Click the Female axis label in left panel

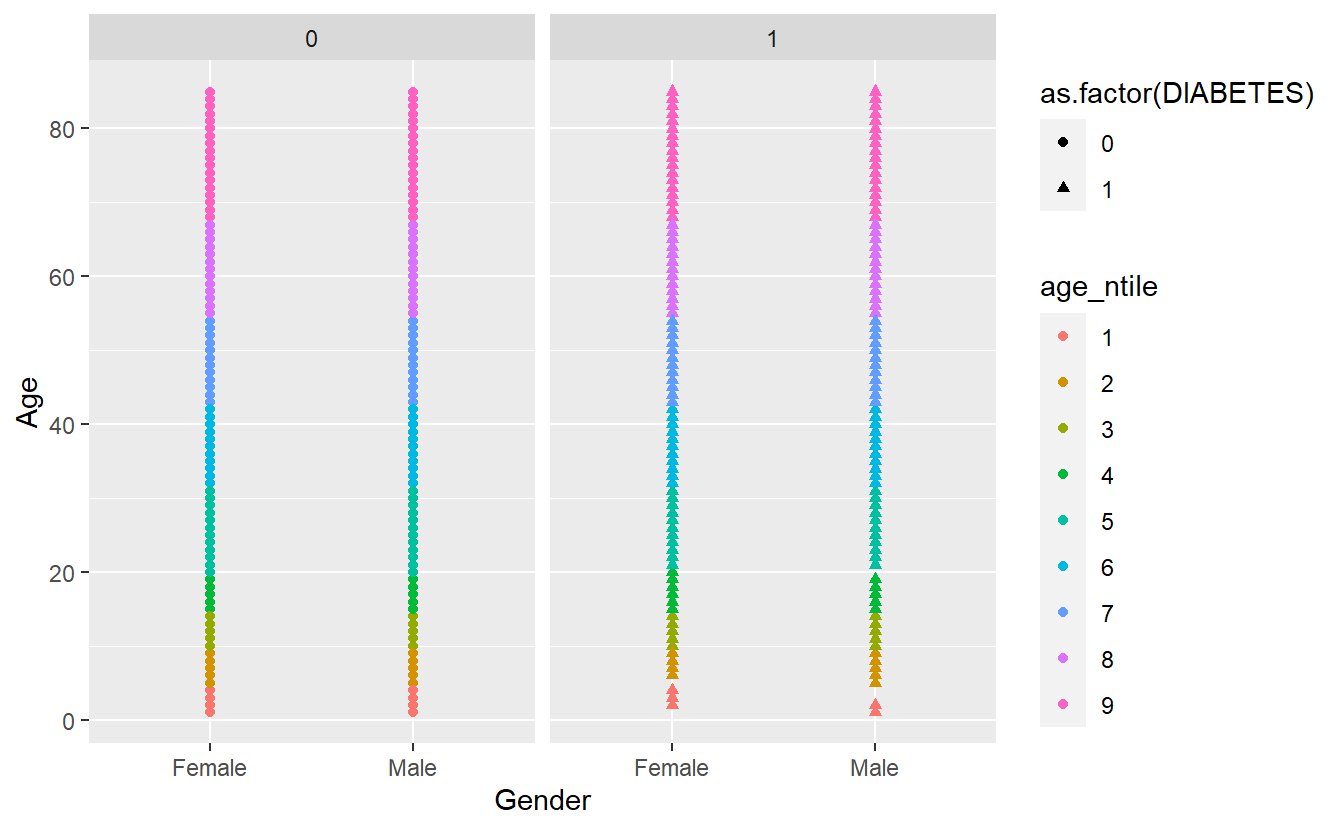(x=210, y=768)
